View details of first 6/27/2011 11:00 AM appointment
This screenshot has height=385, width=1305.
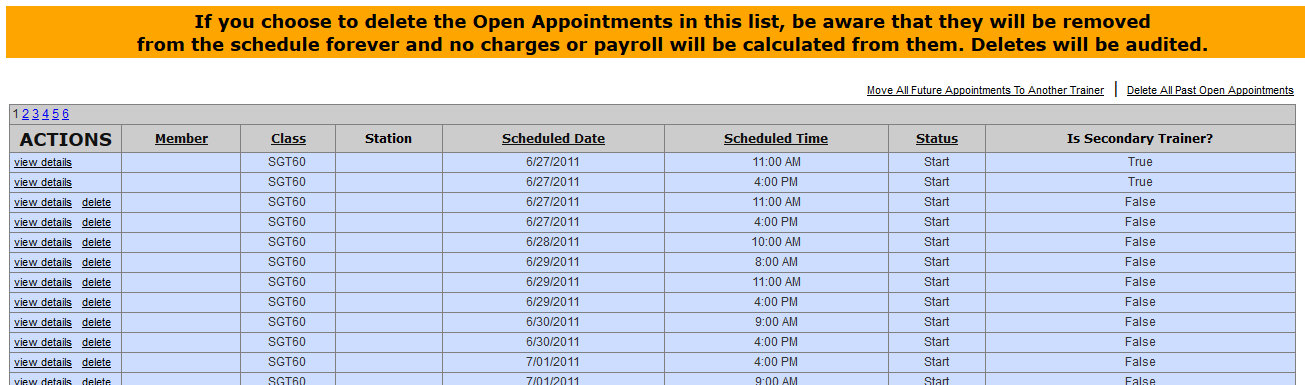(43, 162)
